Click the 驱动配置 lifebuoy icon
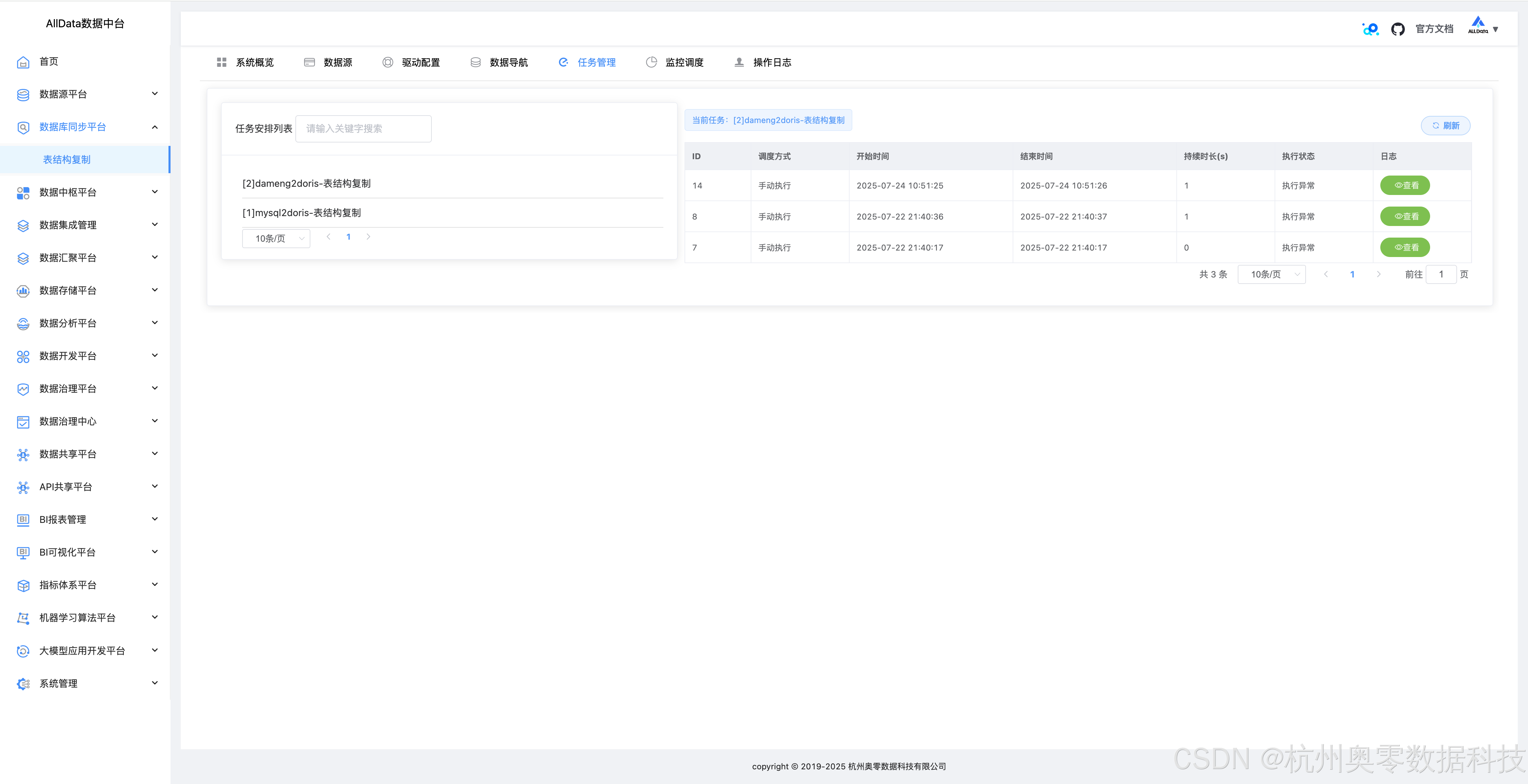The height and width of the screenshot is (784, 1528). click(x=387, y=62)
